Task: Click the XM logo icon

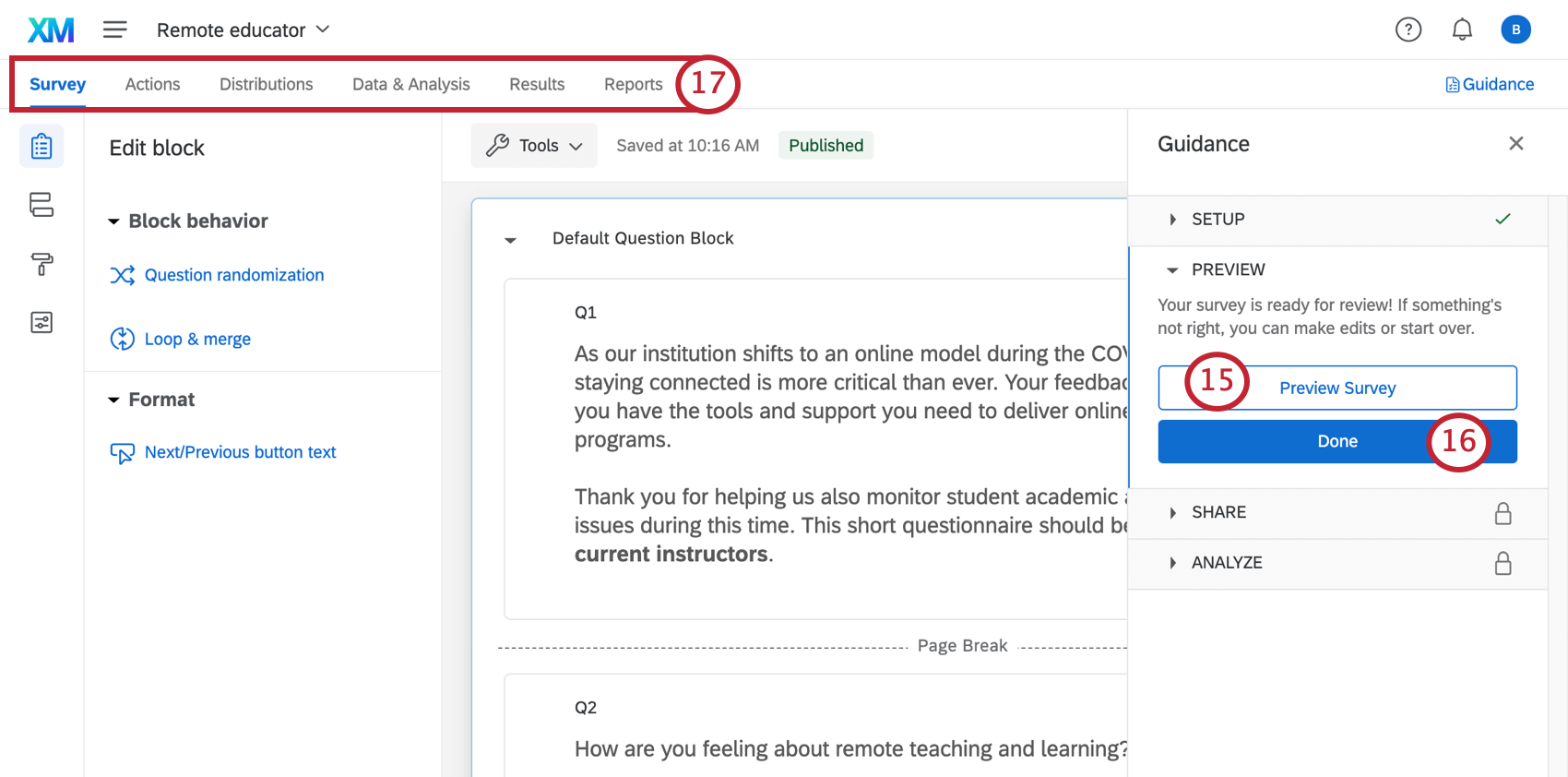Action: (51, 30)
